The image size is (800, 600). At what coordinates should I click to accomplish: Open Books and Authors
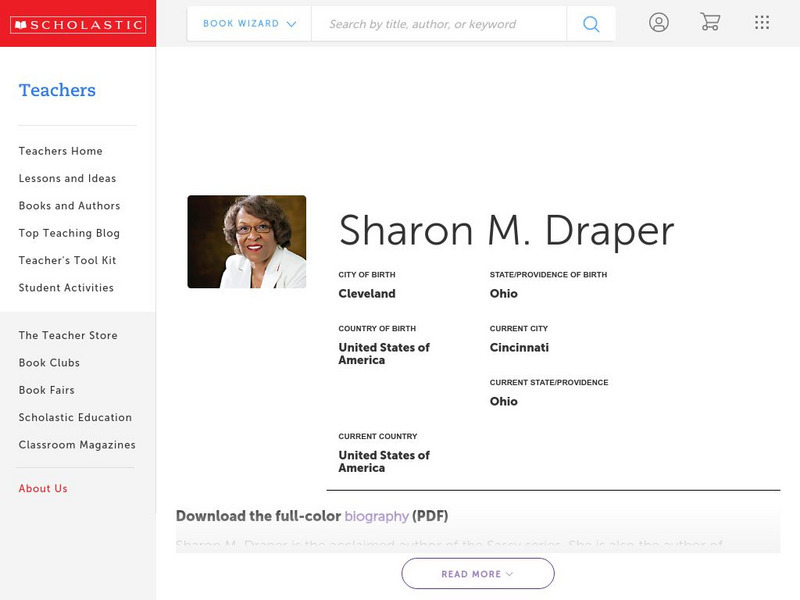pos(69,206)
